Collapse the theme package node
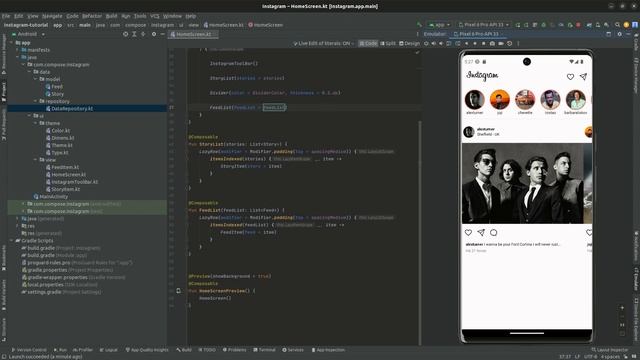The height and width of the screenshot is (360, 640). 36,123
